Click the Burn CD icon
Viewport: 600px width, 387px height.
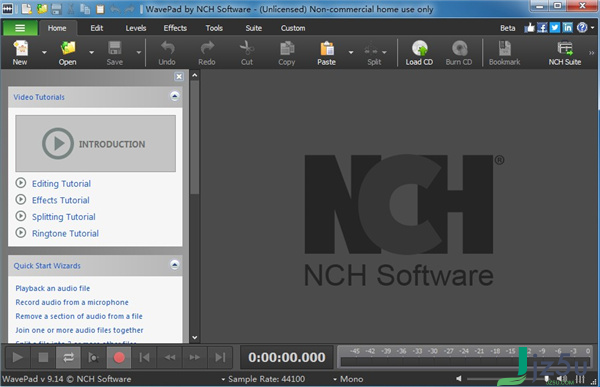459,49
